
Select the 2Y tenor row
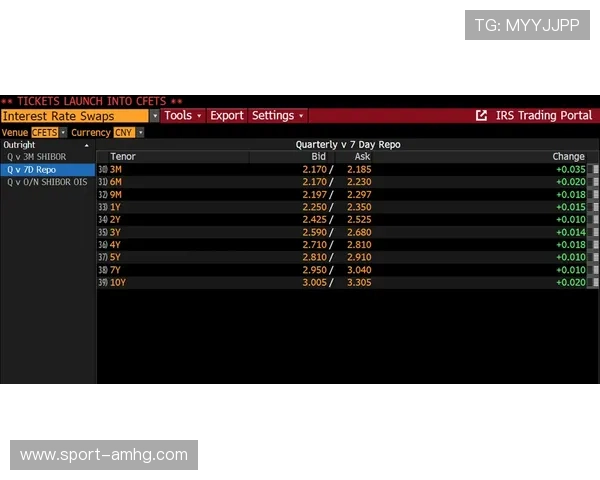pyautogui.click(x=117, y=220)
